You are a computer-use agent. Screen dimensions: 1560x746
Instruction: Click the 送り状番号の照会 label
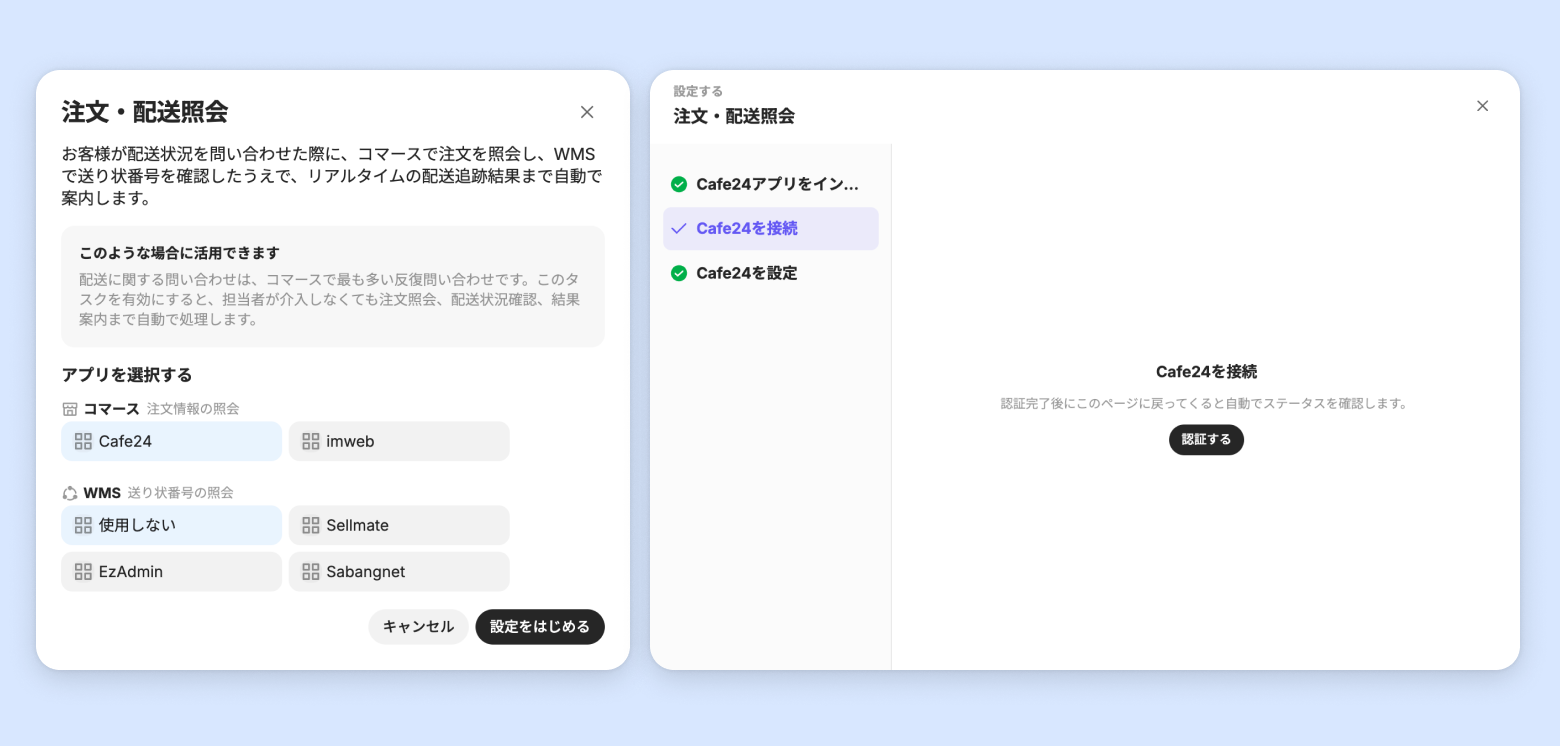tap(181, 493)
